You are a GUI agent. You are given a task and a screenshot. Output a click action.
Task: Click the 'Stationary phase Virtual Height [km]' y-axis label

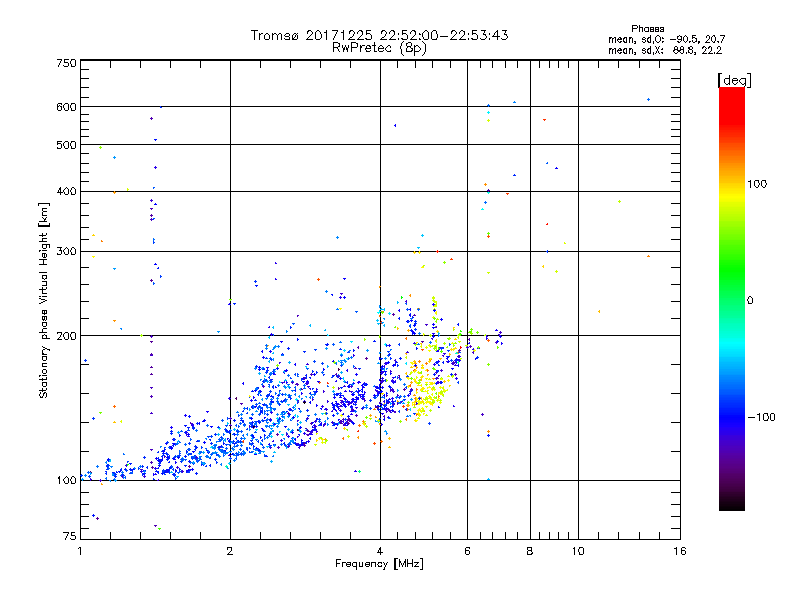(x=44, y=301)
